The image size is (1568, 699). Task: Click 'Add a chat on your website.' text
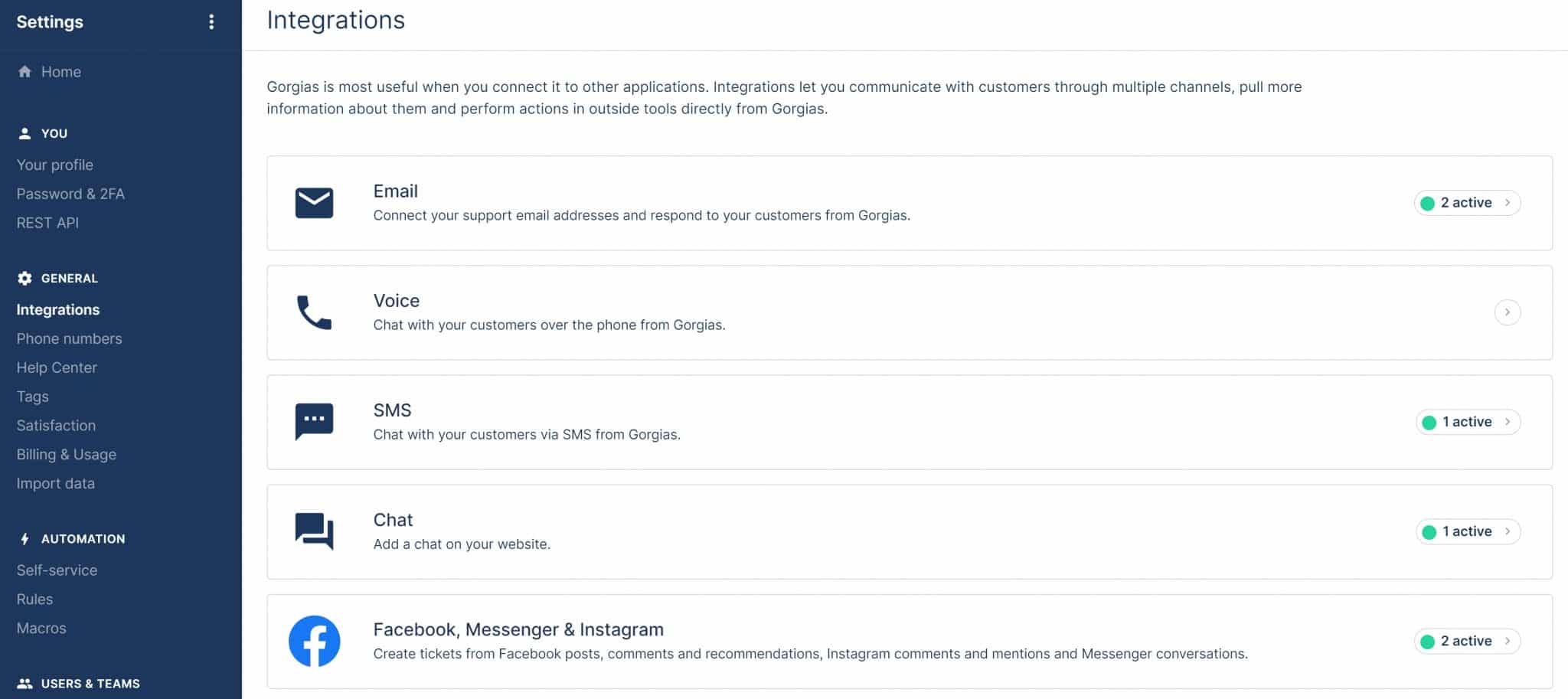pos(462,544)
